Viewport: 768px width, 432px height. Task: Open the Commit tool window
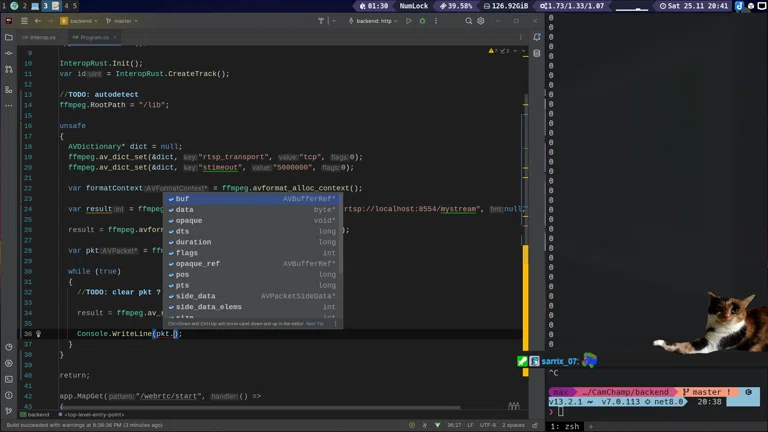click(9, 53)
